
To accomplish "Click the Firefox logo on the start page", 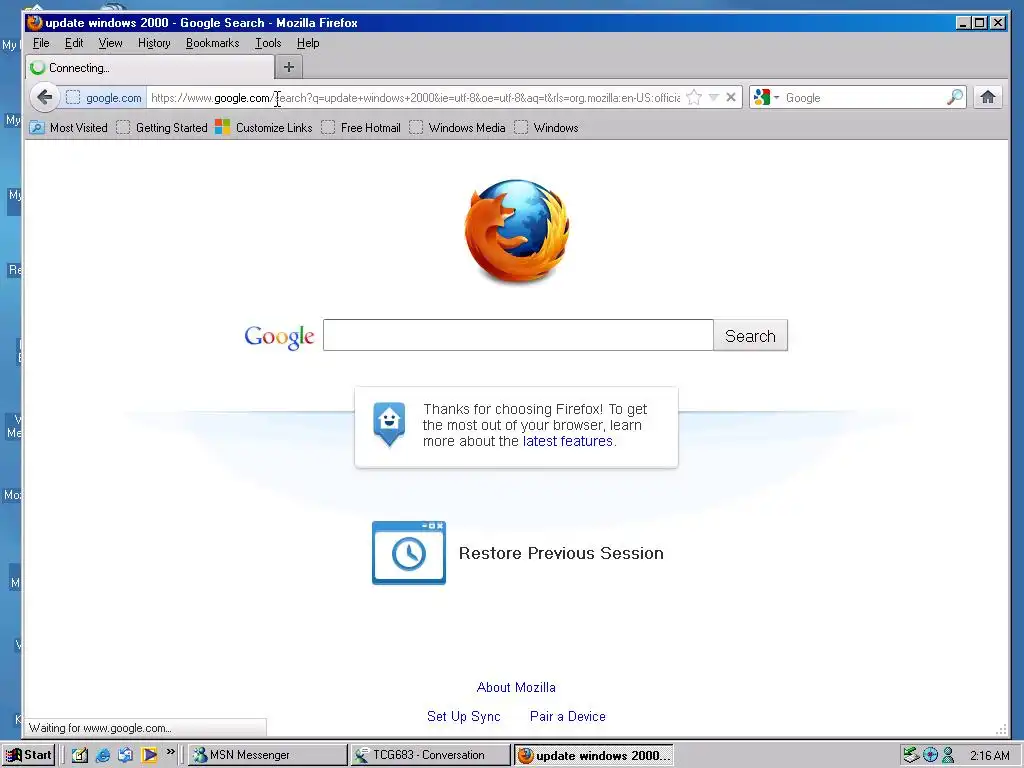I will (517, 231).
